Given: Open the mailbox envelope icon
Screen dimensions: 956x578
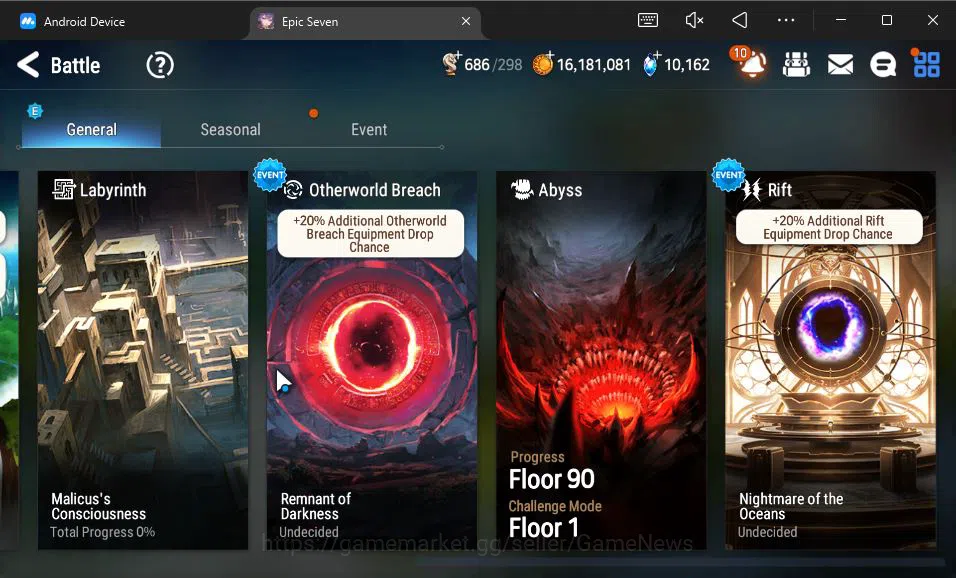Looking at the screenshot, I should pyautogui.click(x=840, y=65).
